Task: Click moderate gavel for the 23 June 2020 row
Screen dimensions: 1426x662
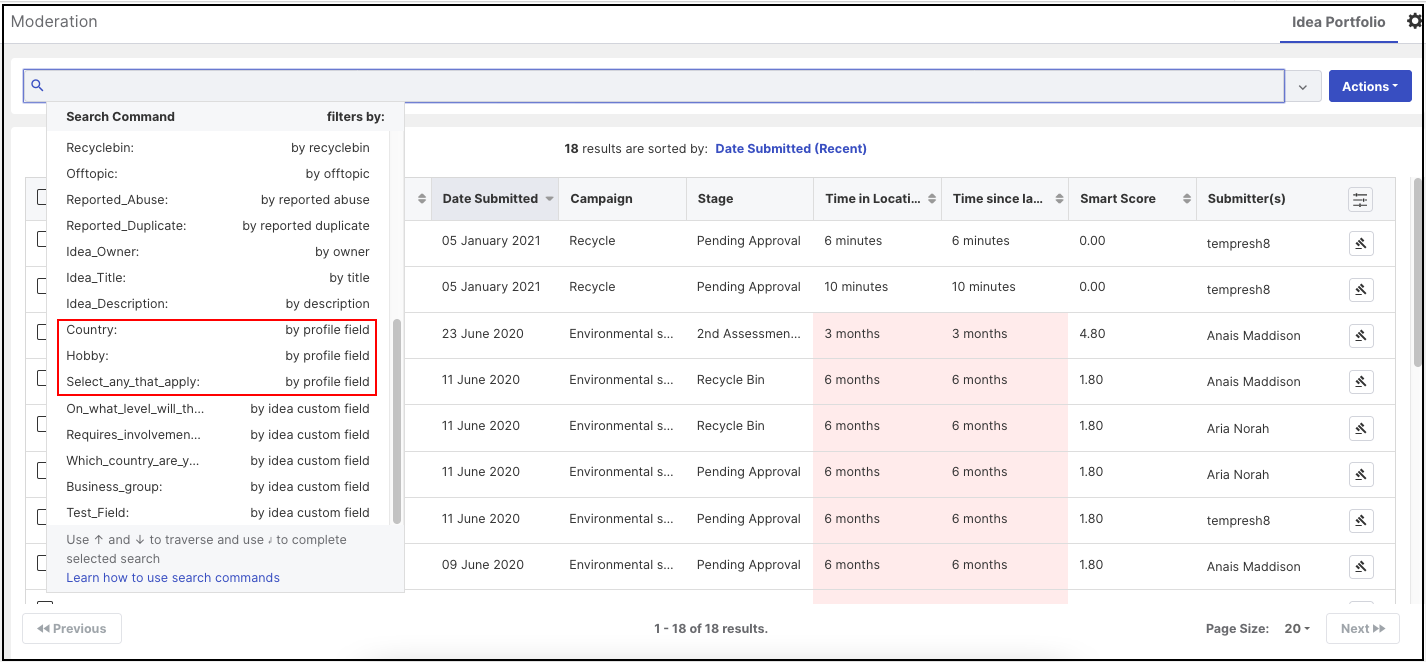Action: (1360, 335)
